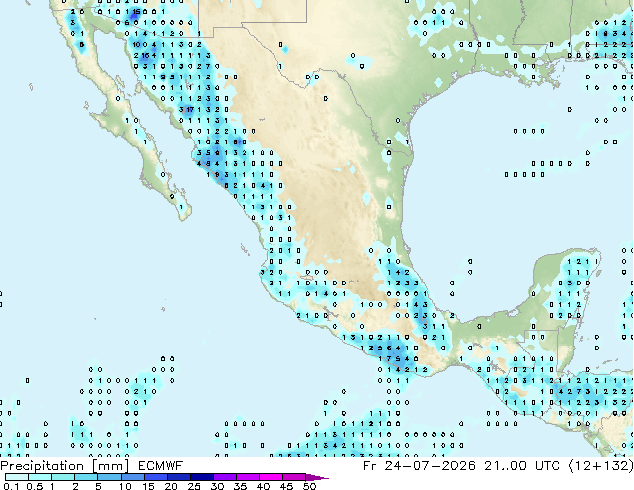Click the "Fr 24-07-2026" date text
Viewport: 634px width, 490px height.
click(419, 466)
